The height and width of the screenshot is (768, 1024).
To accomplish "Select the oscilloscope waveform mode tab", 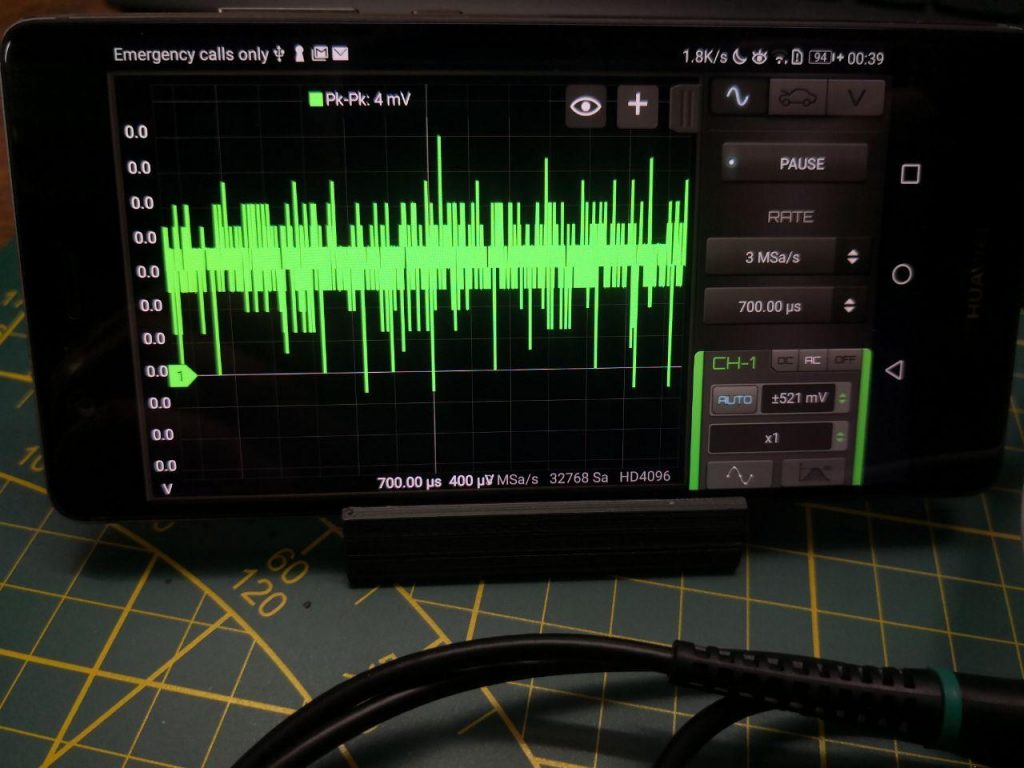I will click(x=739, y=97).
